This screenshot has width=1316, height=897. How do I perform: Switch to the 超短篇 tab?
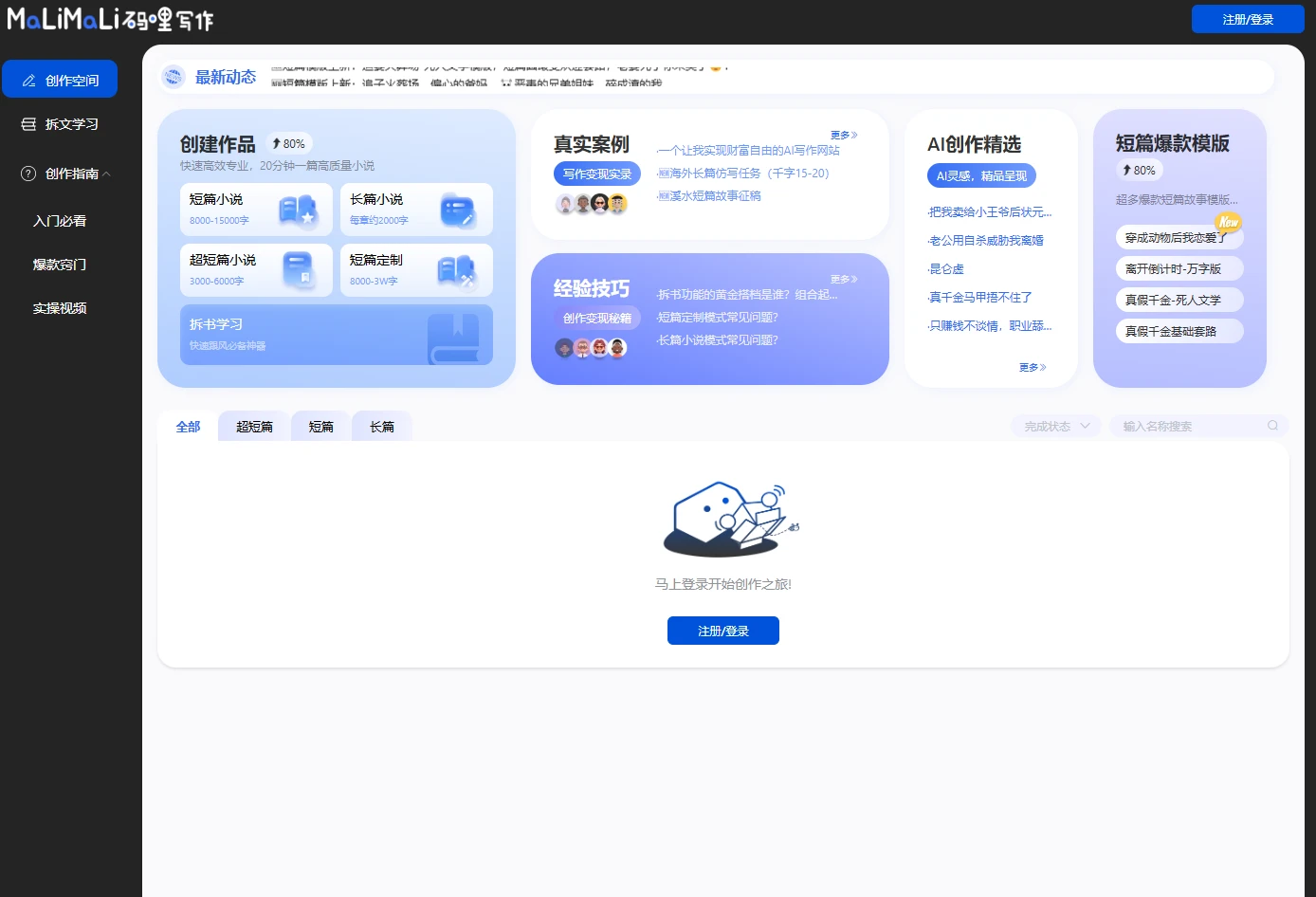pos(253,427)
